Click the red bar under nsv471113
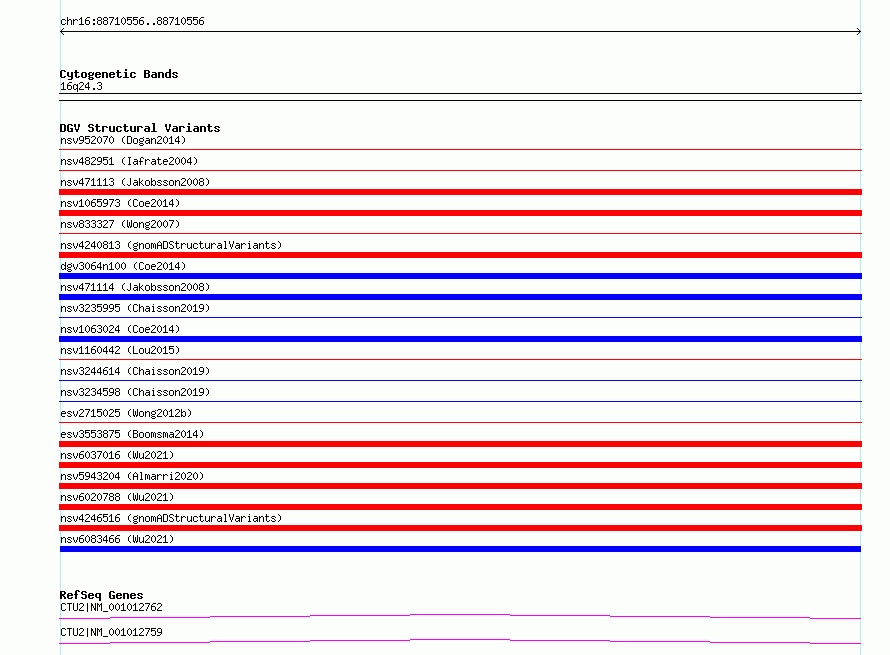This screenshot has width=890, height=655. tap(460, 192)
